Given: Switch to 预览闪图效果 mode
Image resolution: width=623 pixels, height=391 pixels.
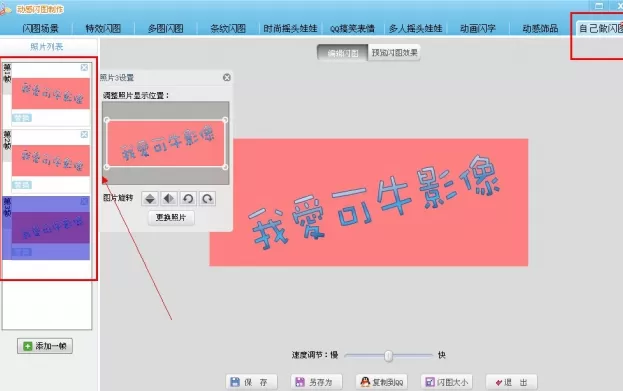Looking at the screenshot, I should click(x=394, y=53).
